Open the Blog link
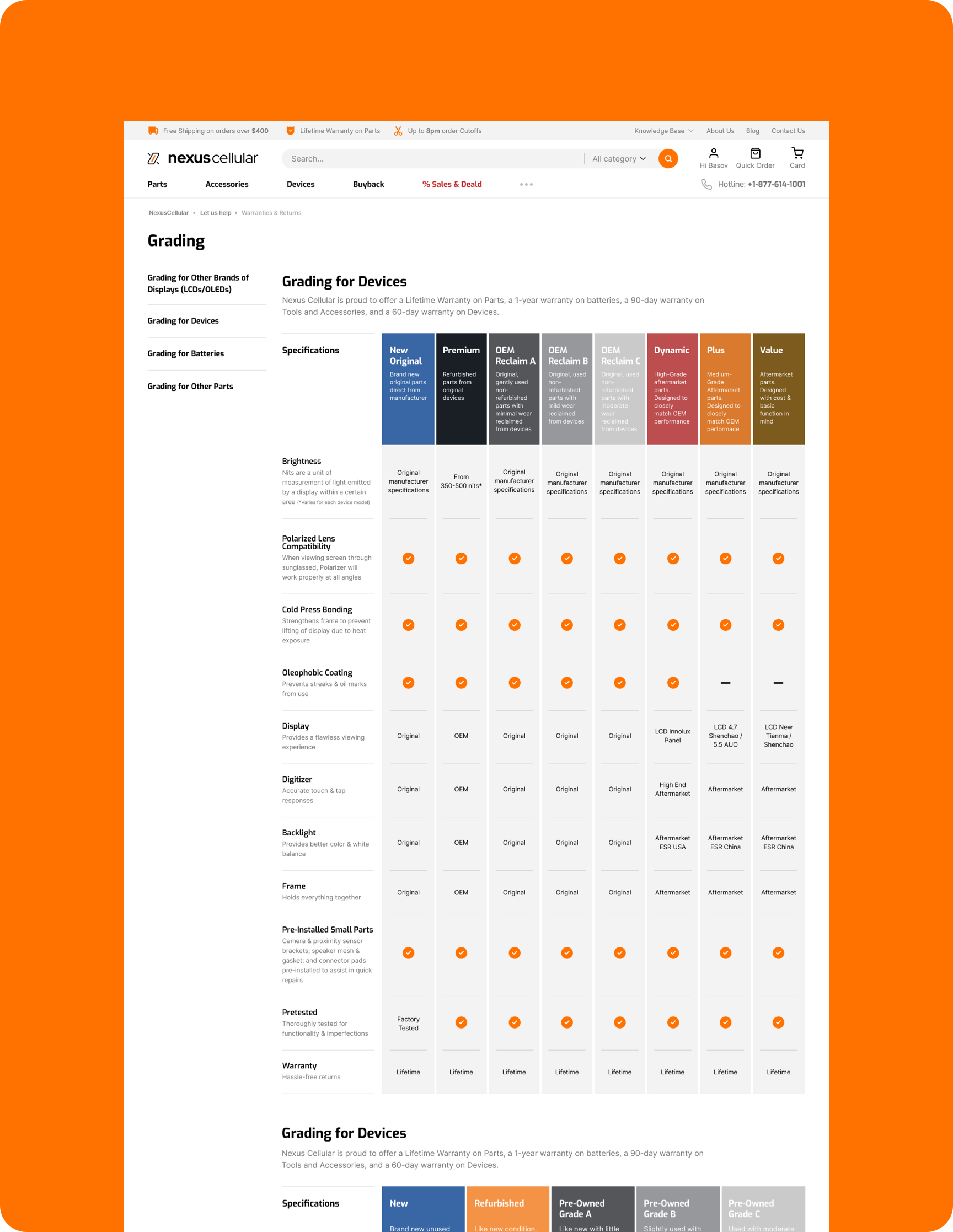Image resolution: width=953 pixels, height=1232 pixels. click(x=753, y=131)
